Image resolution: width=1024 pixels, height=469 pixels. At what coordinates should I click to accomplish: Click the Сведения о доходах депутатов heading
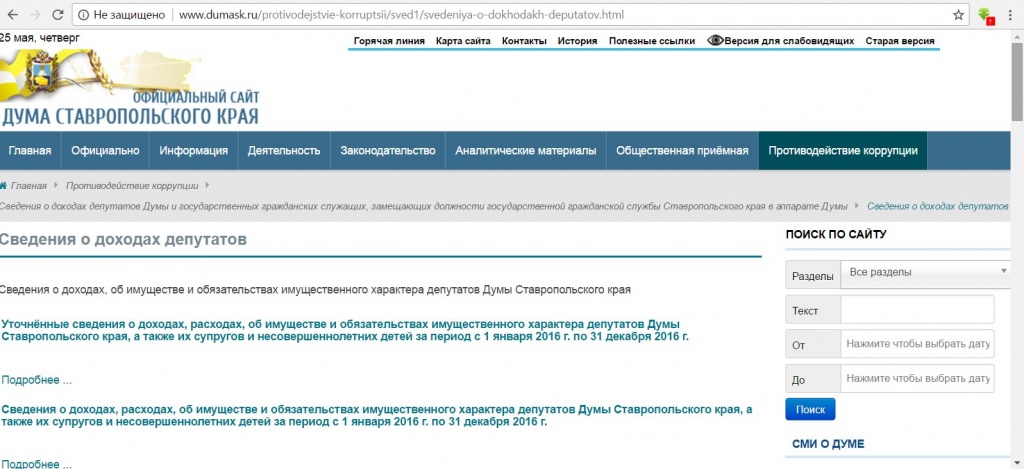pyautogui.click(x=123, y=240)
